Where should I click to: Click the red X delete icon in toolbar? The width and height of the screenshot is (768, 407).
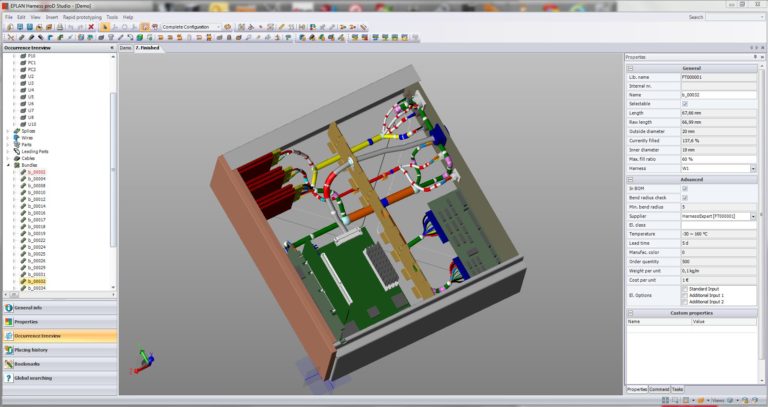point(91,27)
